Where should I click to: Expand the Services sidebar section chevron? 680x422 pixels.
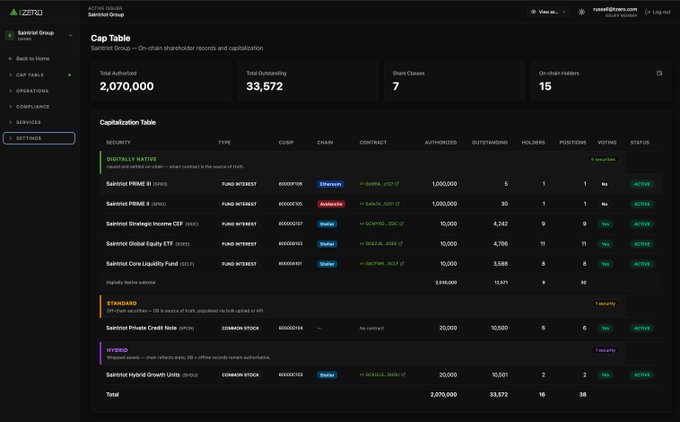point(10,122)
